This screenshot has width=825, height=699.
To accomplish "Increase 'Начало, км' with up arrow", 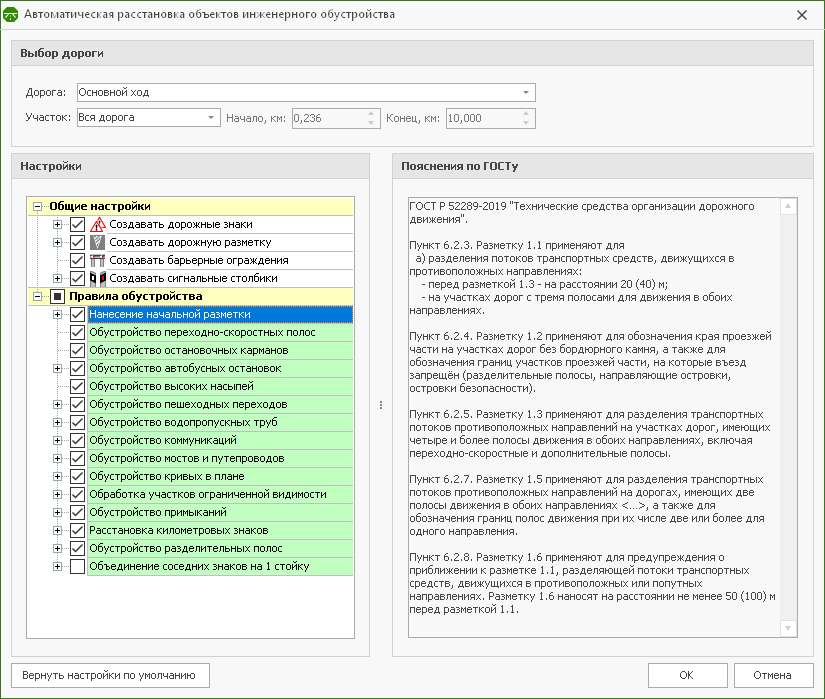I will coord(371,114).
